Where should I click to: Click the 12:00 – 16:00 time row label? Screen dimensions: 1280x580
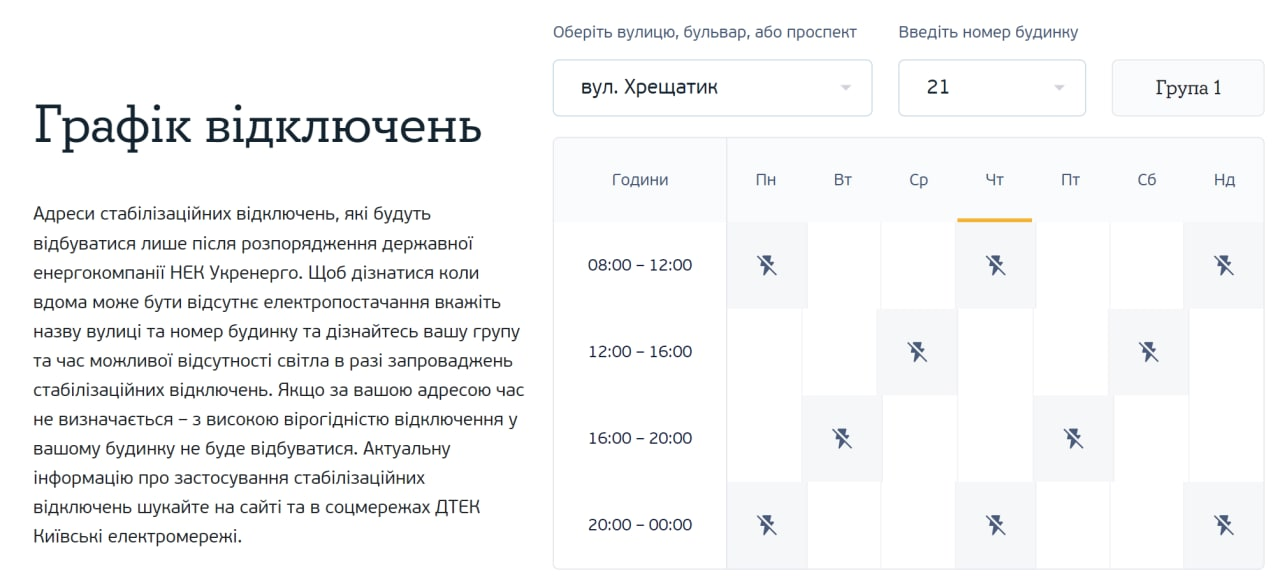point(640,352)
